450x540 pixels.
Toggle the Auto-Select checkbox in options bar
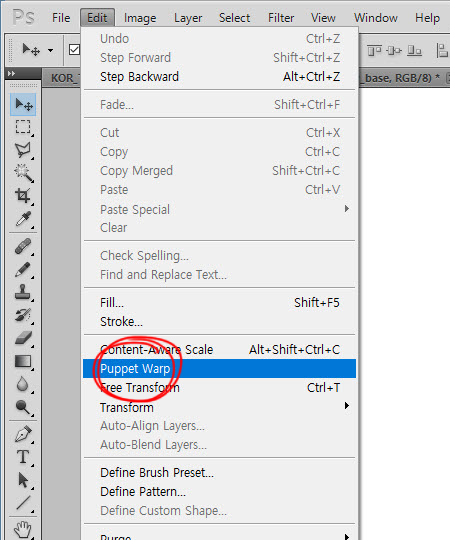click(74, 50)
